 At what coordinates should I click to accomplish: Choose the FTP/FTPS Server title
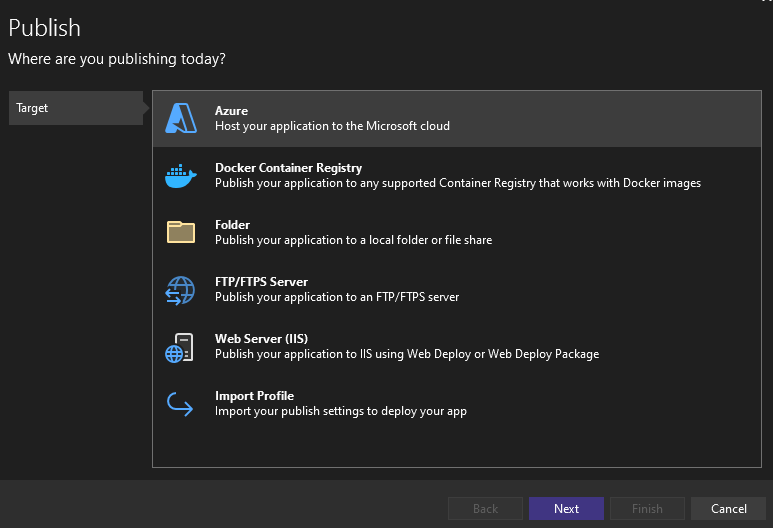[x=261, y=282]
